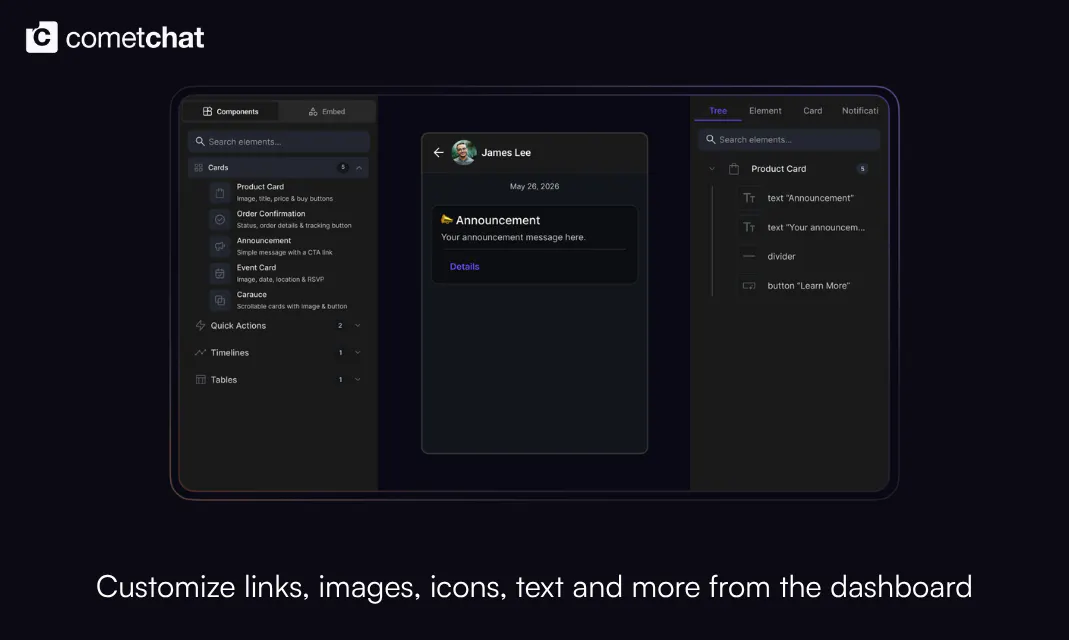
Task: Click James Lee's avatar photo
Action: [x=464, y=153]
